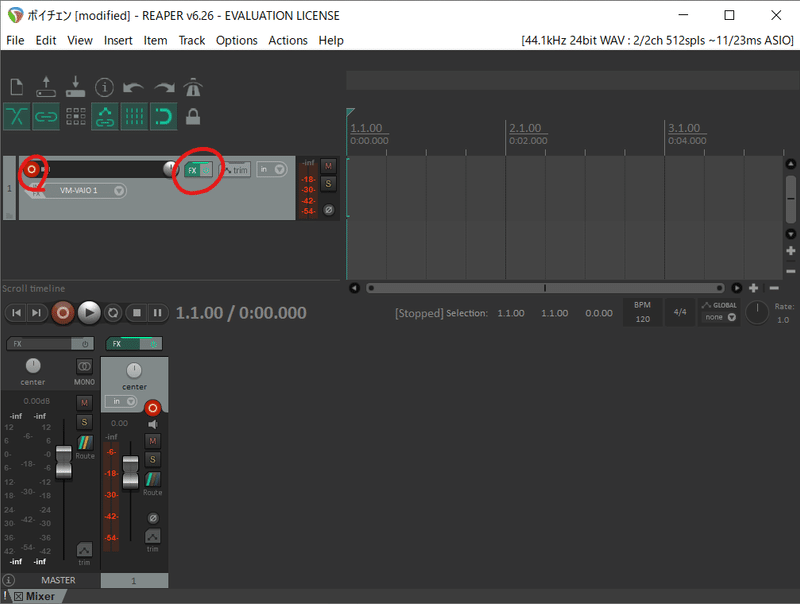Image resolution: width=800 pixels, height=604 pixels.
Task: Invert phase on track 1 panel
Action: (329, 210)
